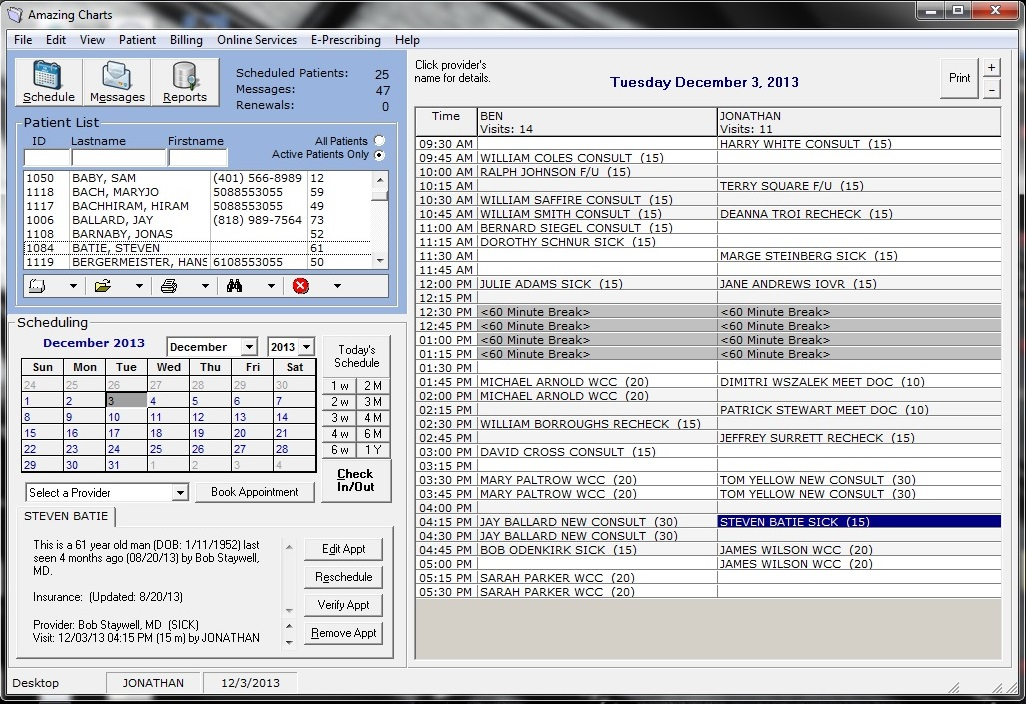The width and height of the screenshot is (1026, 704).
Task: Click the new patient chart icon
Action: (x=36, y=286)
